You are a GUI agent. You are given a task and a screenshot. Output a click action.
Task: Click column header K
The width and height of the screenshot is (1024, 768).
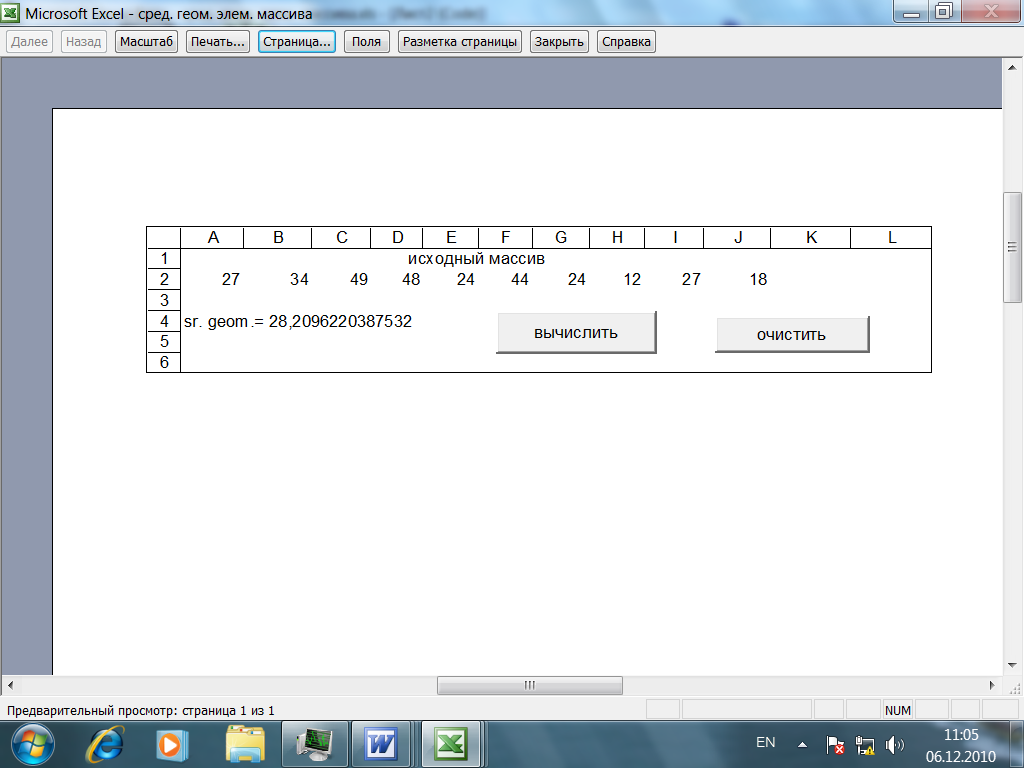click(x=811, y=238)
